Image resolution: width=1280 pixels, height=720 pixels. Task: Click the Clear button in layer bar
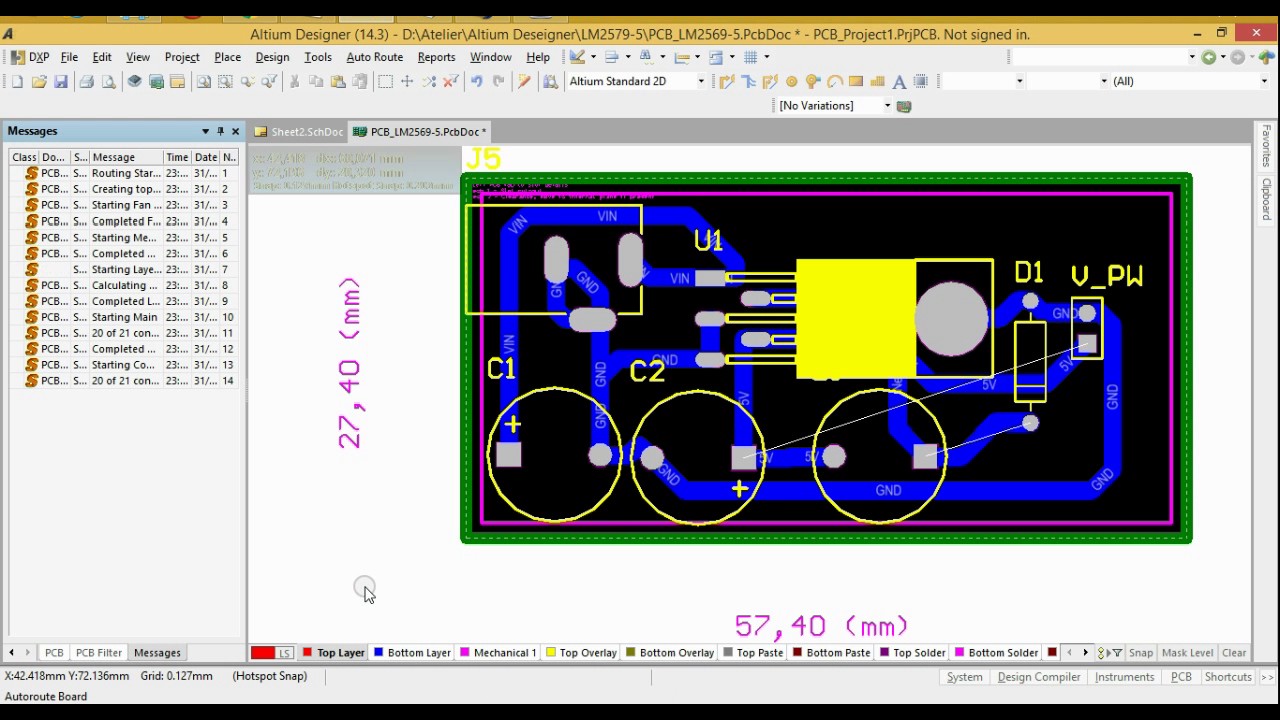coord(1234,653)
